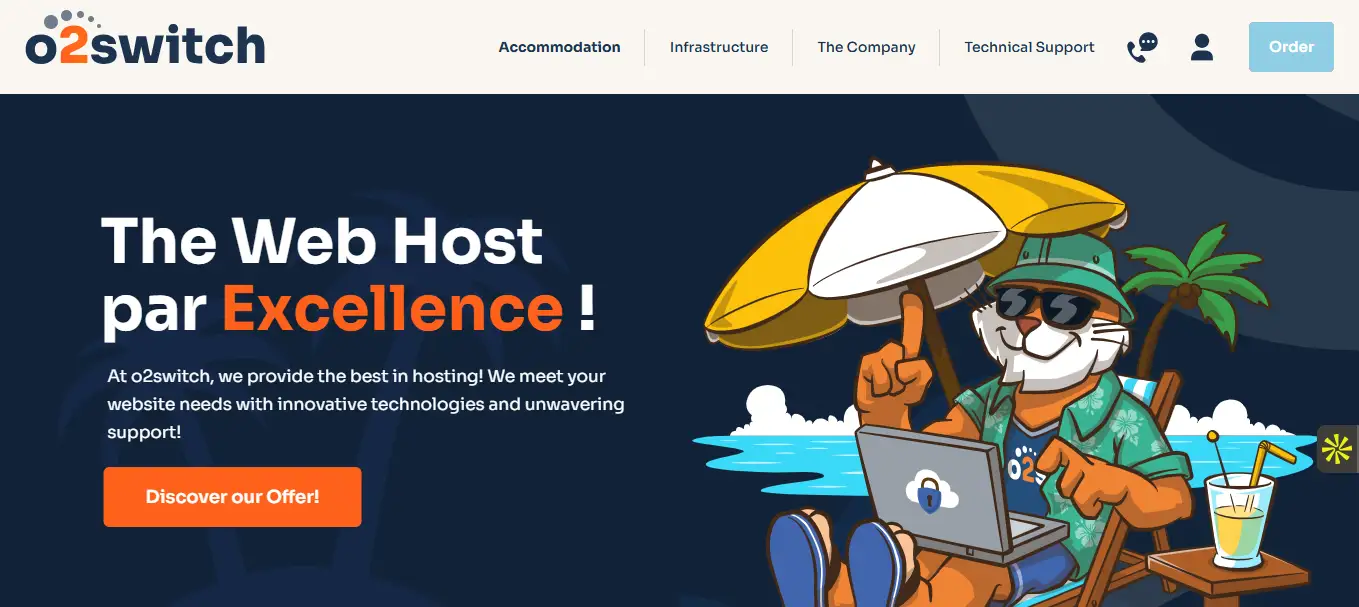Click the blue Order button

(1291, 47)
